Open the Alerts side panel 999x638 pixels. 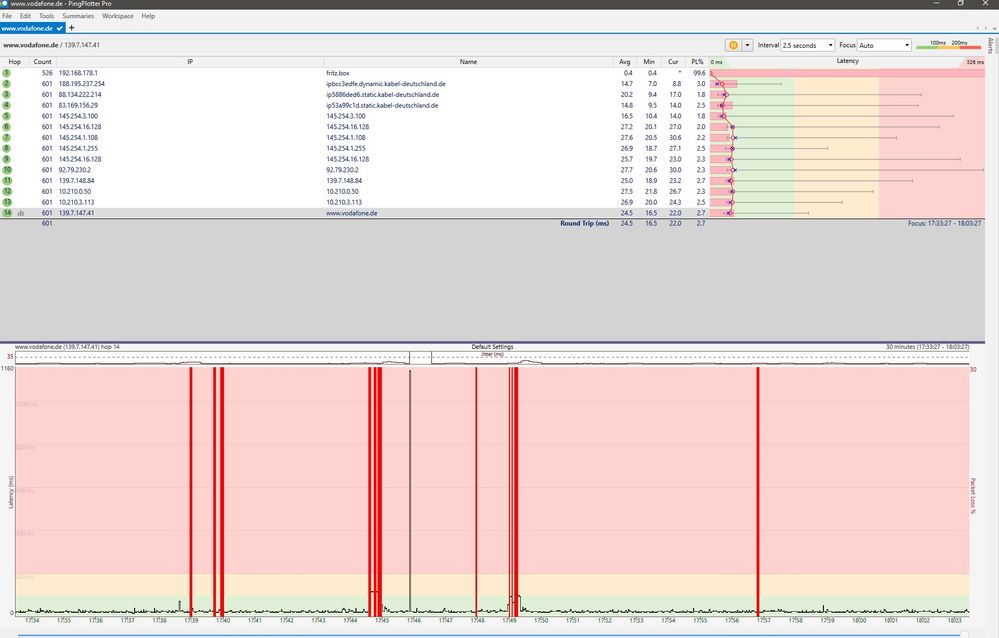[991, 46]
